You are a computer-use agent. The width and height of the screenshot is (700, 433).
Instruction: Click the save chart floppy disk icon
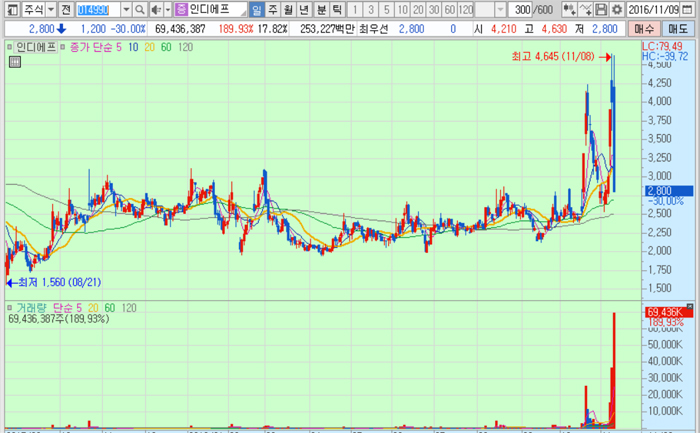pyautogui.click(x=602, y=9)
